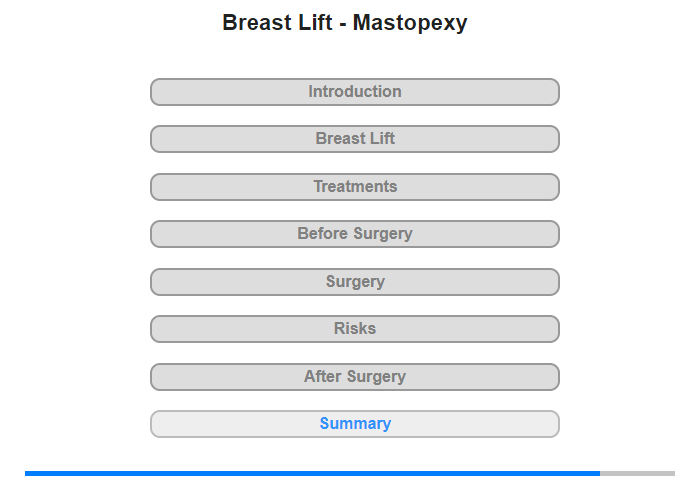Open the Introduction section
The height and width of the screenshot is (480, 700).
355,92
